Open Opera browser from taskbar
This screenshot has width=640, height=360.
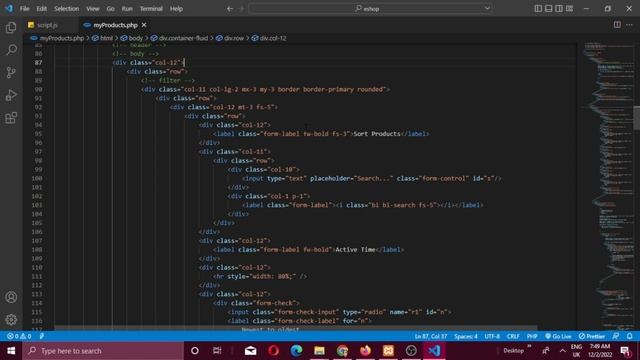[273, 351]
